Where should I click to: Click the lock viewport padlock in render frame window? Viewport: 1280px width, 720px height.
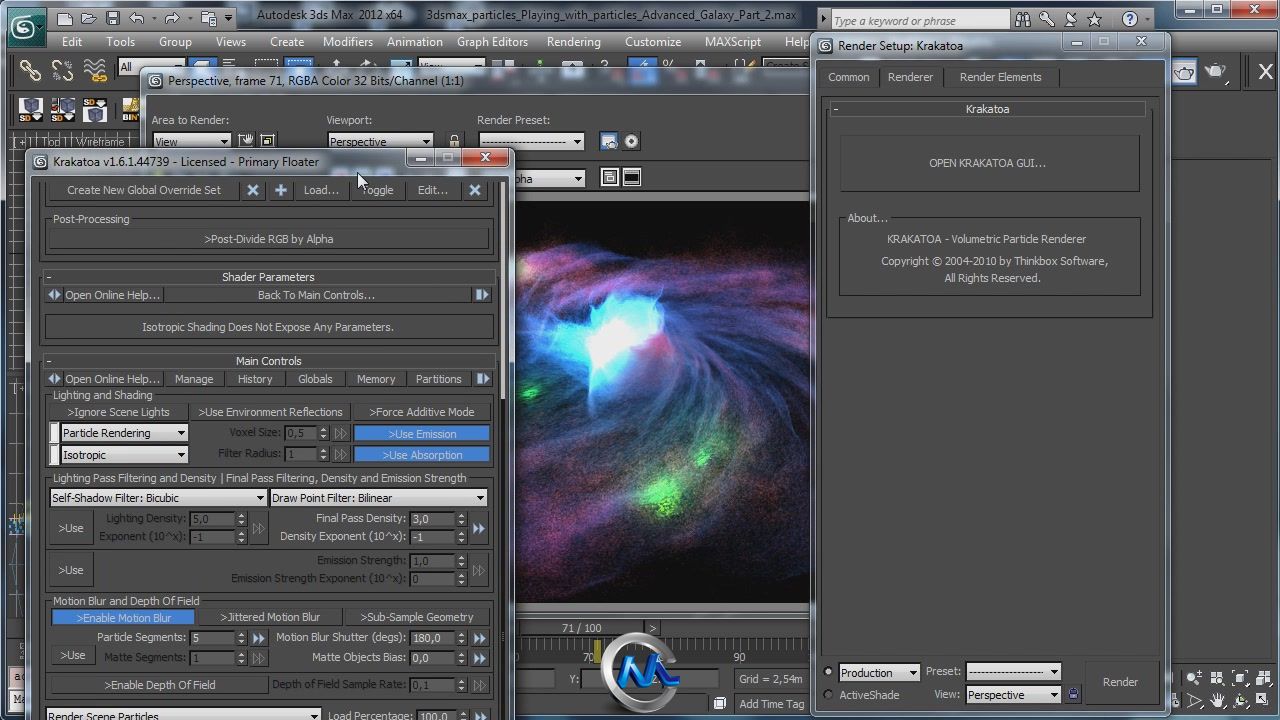[454, 142]
